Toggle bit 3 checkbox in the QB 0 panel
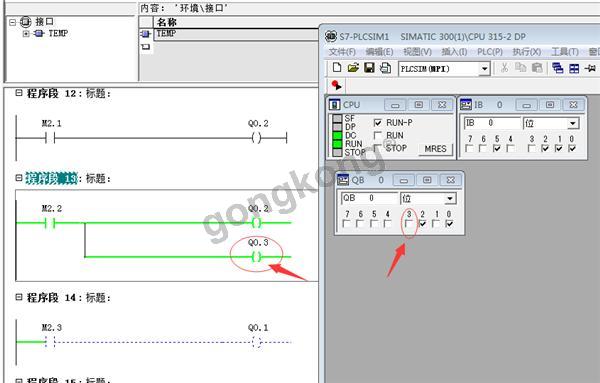Image resolution: width=600 pixels, height=383 pixels. click(x=409, y=224)
